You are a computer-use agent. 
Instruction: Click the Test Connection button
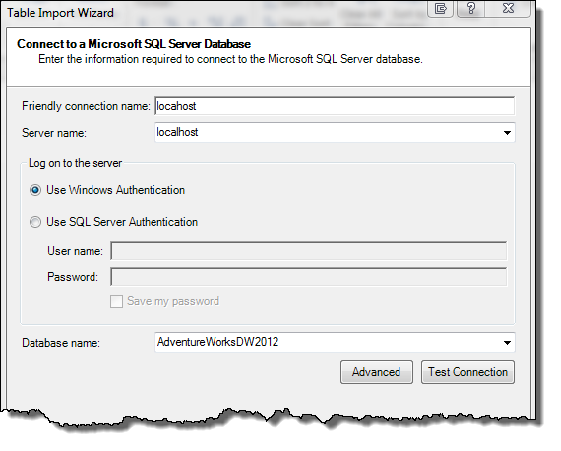click(468, 372)
